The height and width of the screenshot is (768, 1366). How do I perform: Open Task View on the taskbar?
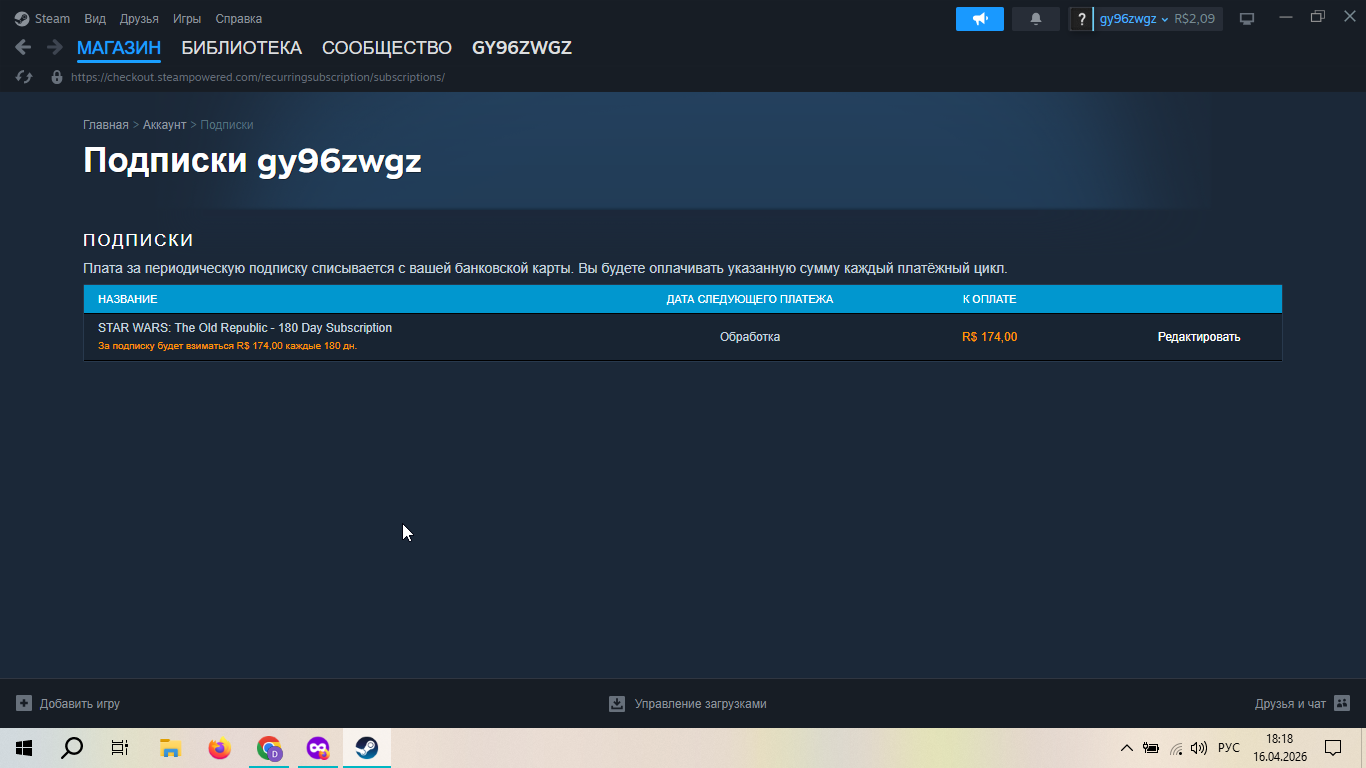(x=120, y=748)
